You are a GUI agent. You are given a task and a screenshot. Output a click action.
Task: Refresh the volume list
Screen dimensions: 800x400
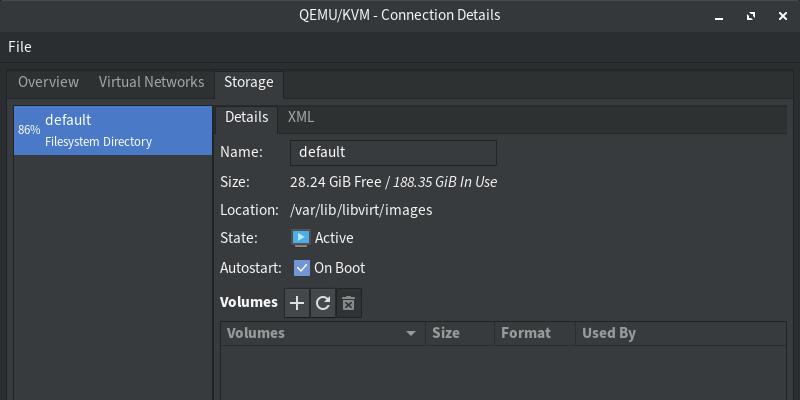(x=323, y=303)
